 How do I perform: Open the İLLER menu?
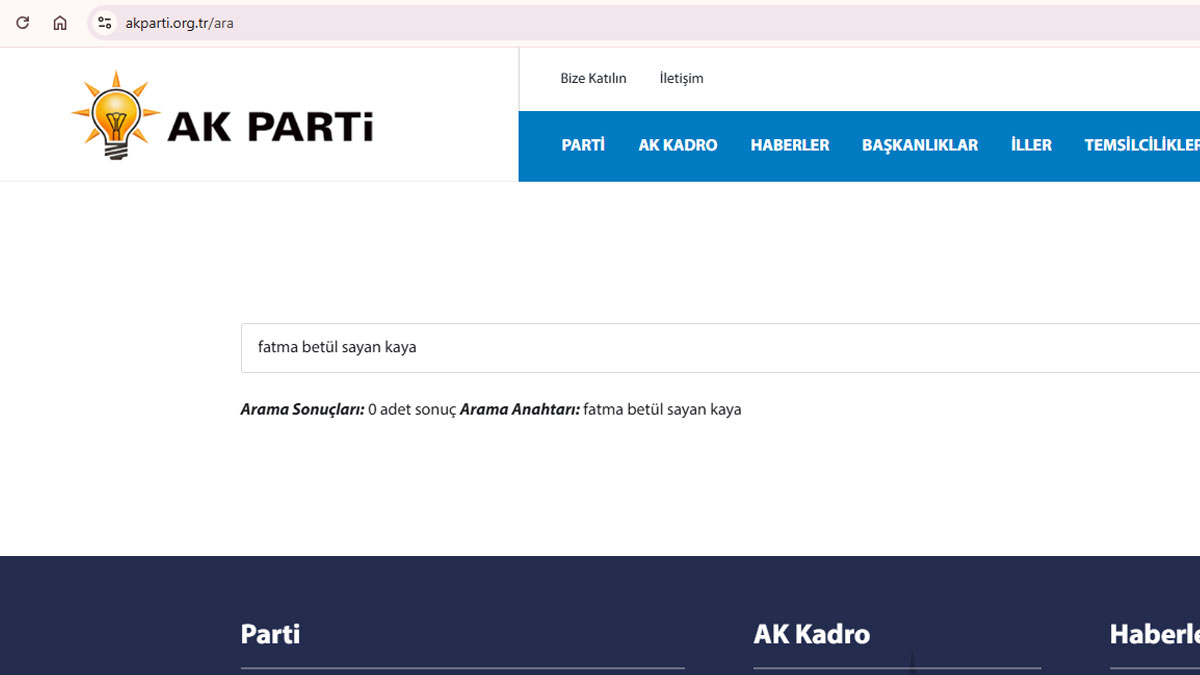[1031, 145]
